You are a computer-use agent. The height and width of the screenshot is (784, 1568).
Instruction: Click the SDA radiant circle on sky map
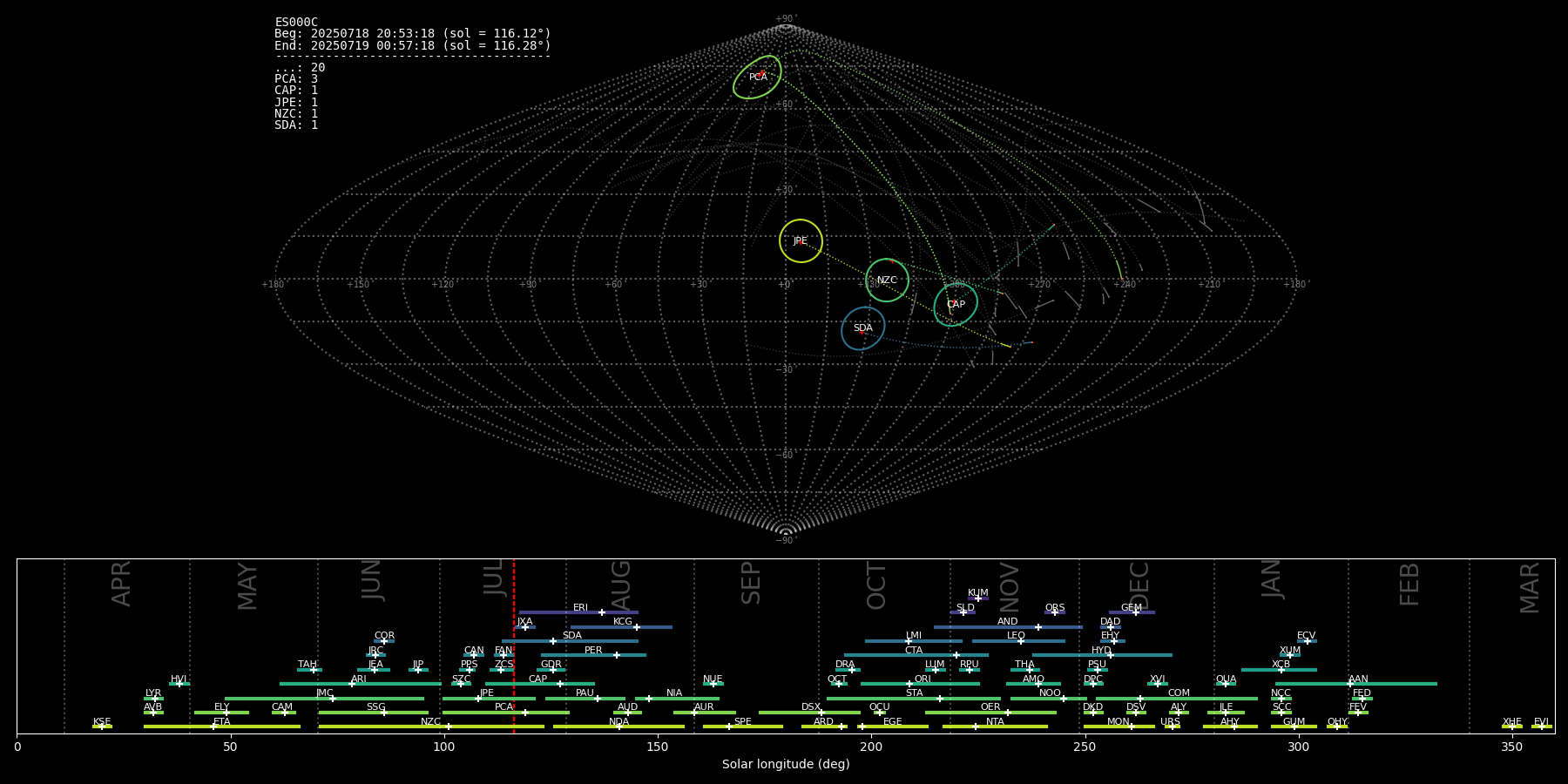pyautogui.click(x=862, y=328)
